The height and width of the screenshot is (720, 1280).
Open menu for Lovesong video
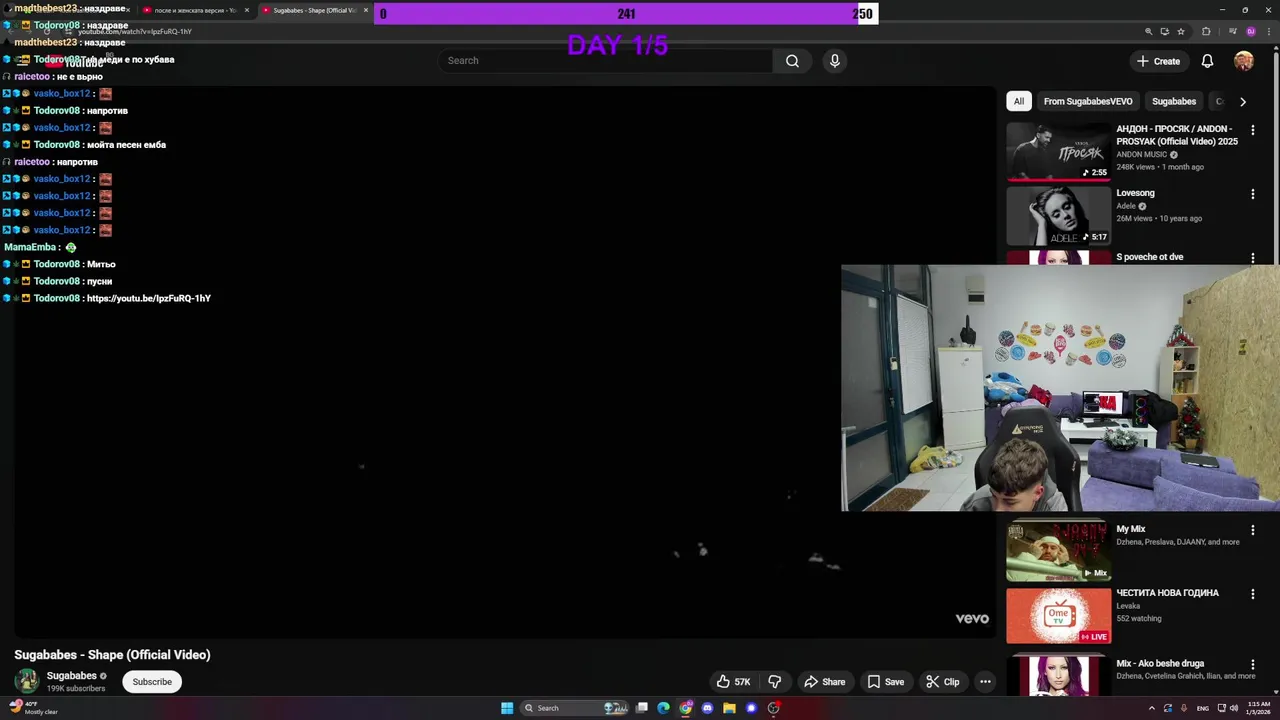coord(1252,194)
